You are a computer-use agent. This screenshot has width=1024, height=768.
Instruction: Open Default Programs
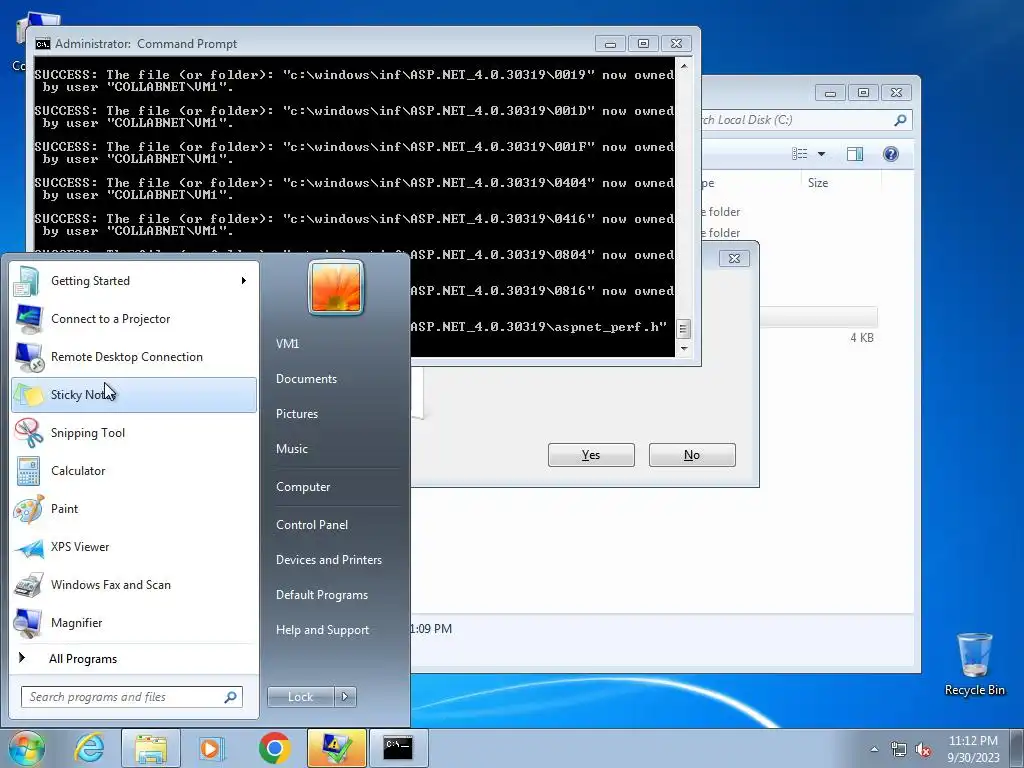322,595
